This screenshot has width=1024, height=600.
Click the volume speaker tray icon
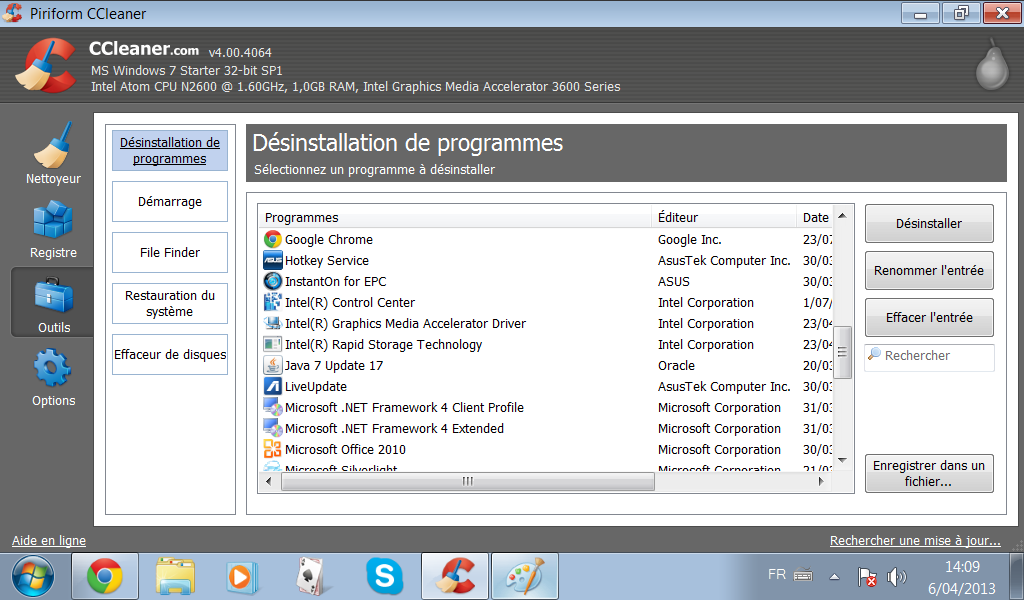pyautogui.click(x=897, y=576)
